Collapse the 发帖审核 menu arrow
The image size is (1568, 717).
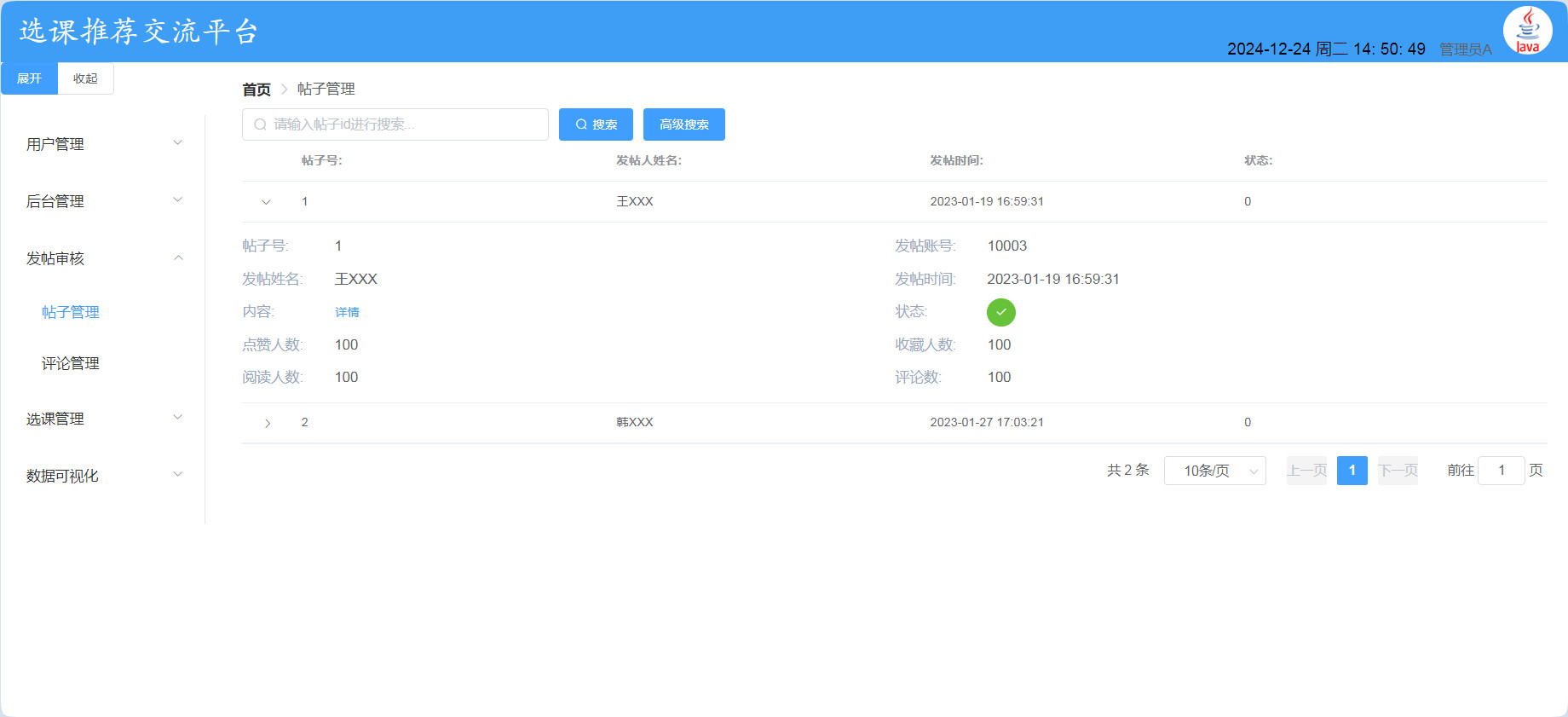coord(178,257)
